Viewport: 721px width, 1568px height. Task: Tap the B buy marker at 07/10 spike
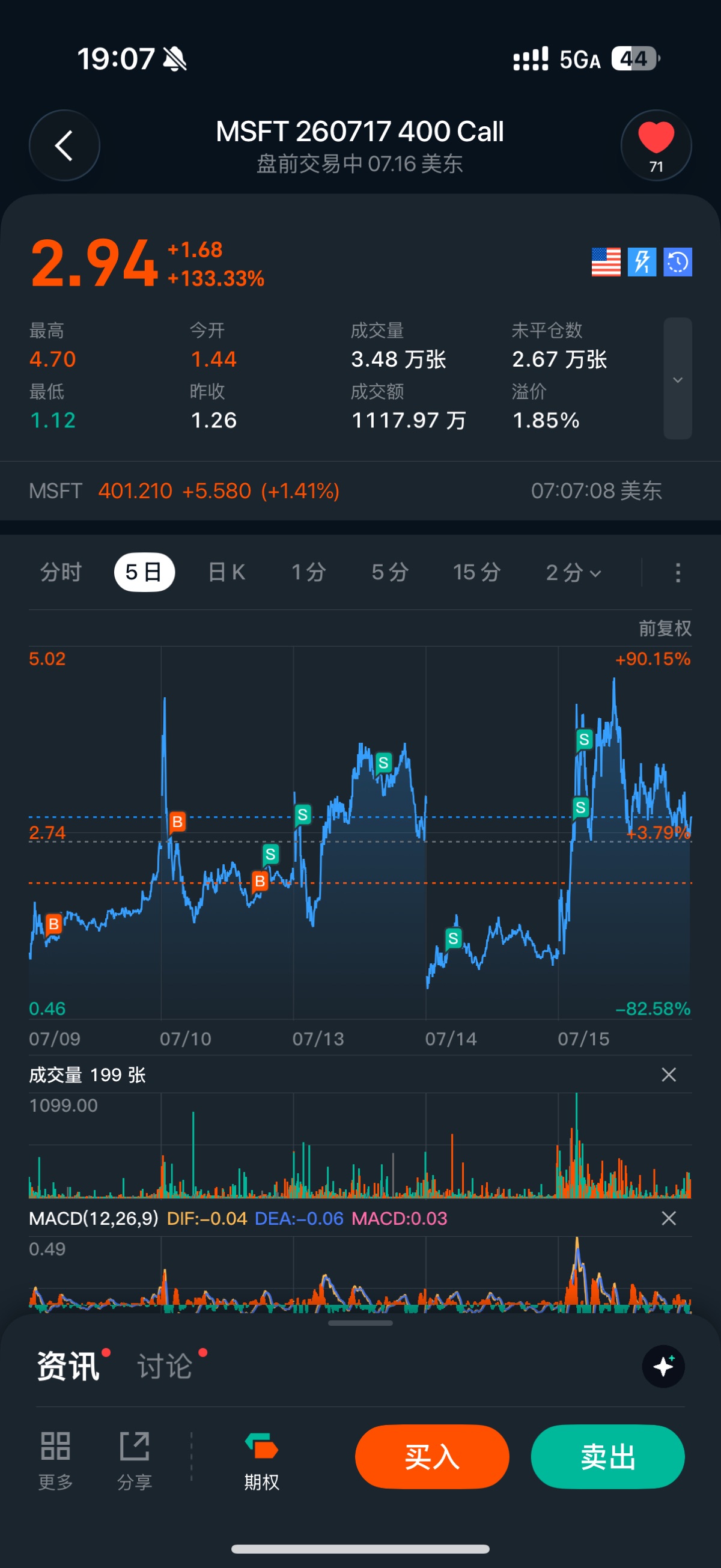click(177, 822)
